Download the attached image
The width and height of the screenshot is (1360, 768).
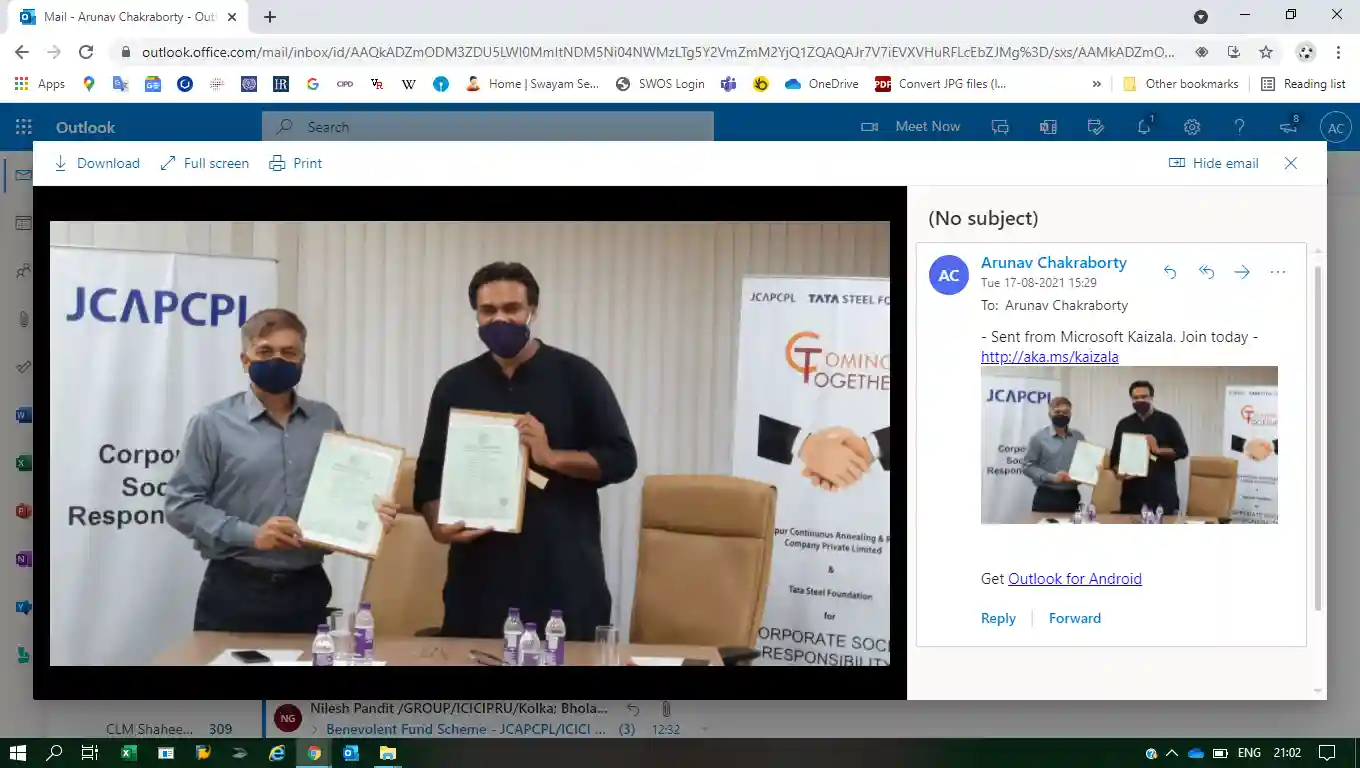[96, 163]
